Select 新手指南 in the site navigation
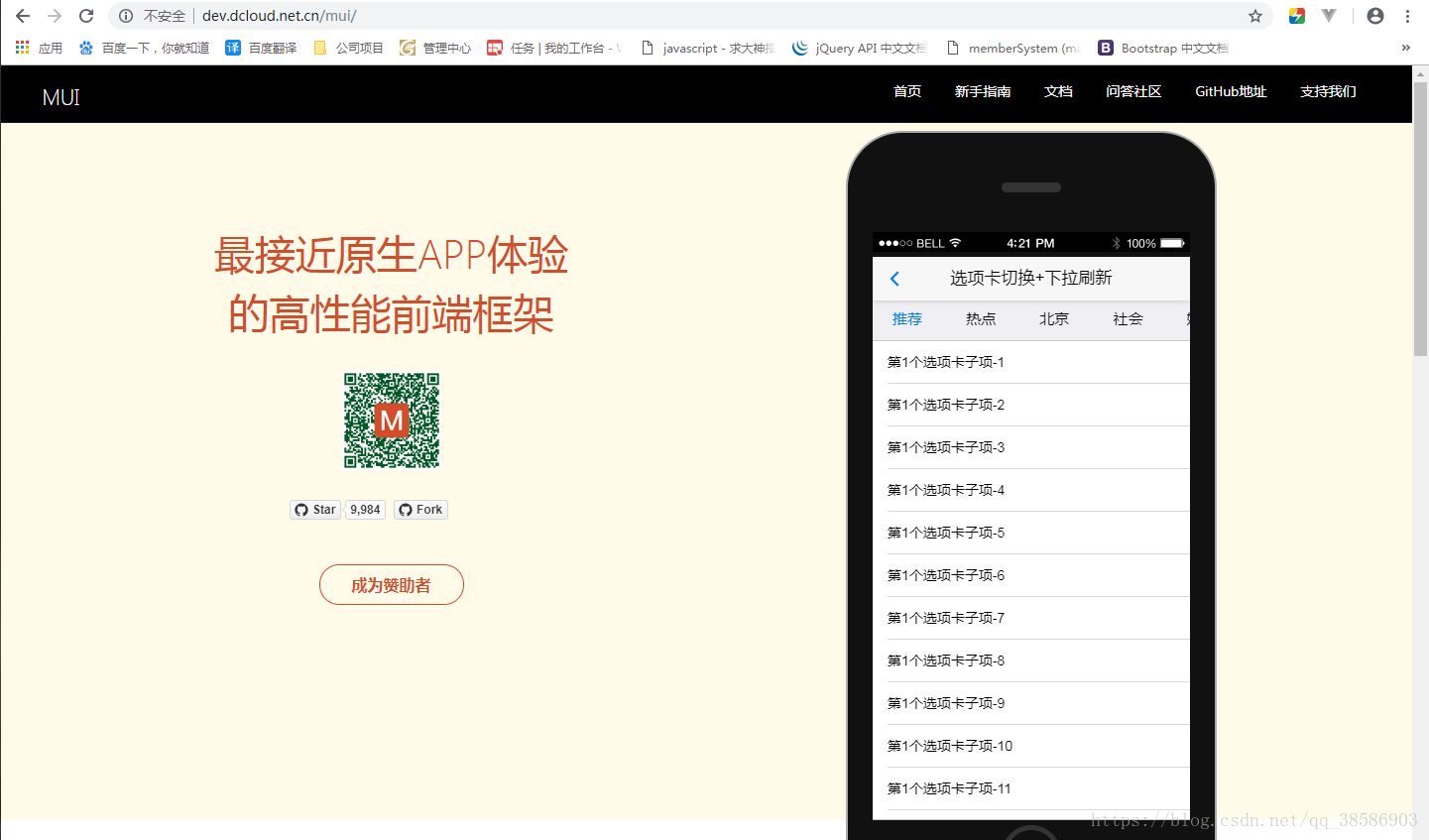 pyautogui.click(x=983, y=91)
